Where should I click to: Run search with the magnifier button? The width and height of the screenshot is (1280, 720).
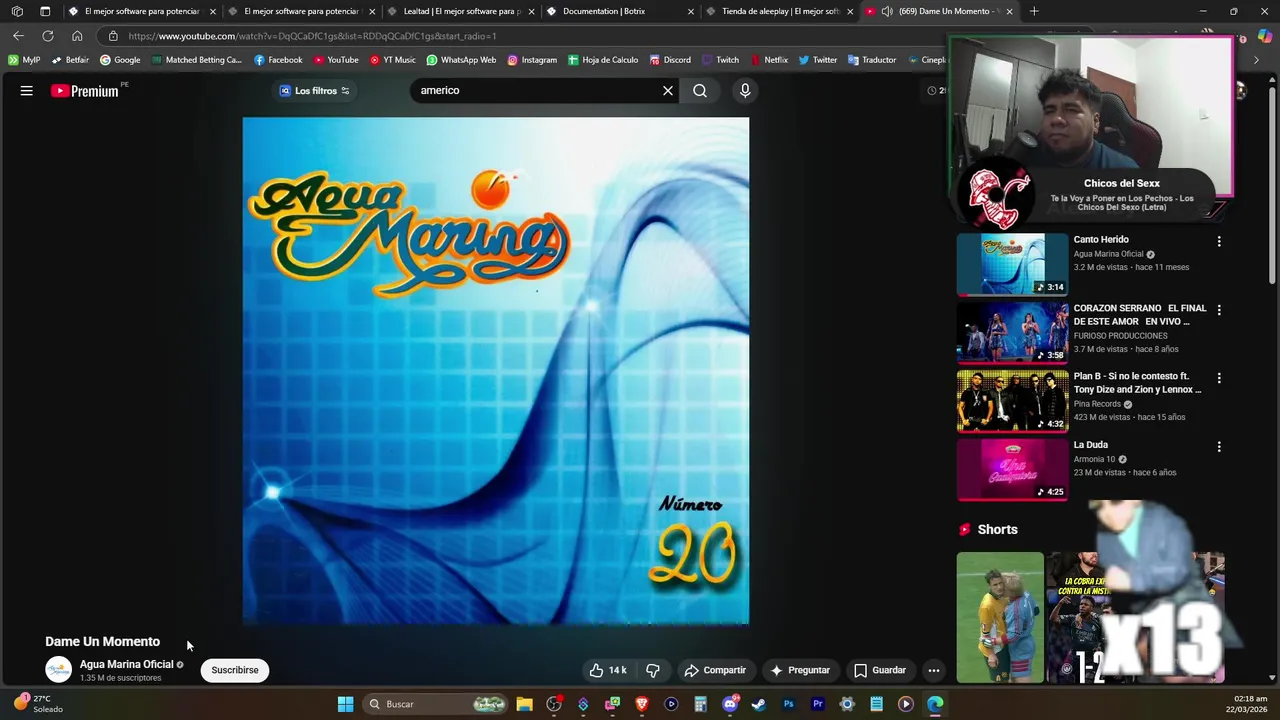(x=700, y=91)
